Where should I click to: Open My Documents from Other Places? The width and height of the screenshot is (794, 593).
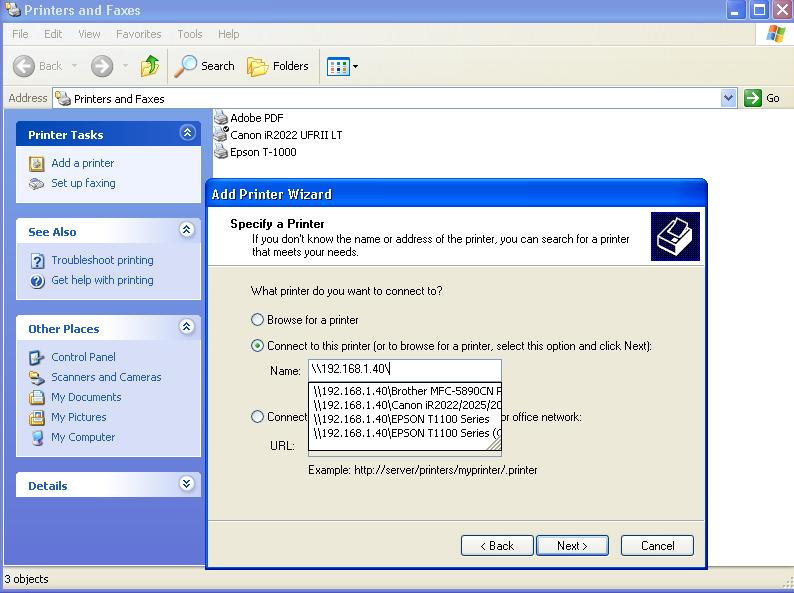86,397
